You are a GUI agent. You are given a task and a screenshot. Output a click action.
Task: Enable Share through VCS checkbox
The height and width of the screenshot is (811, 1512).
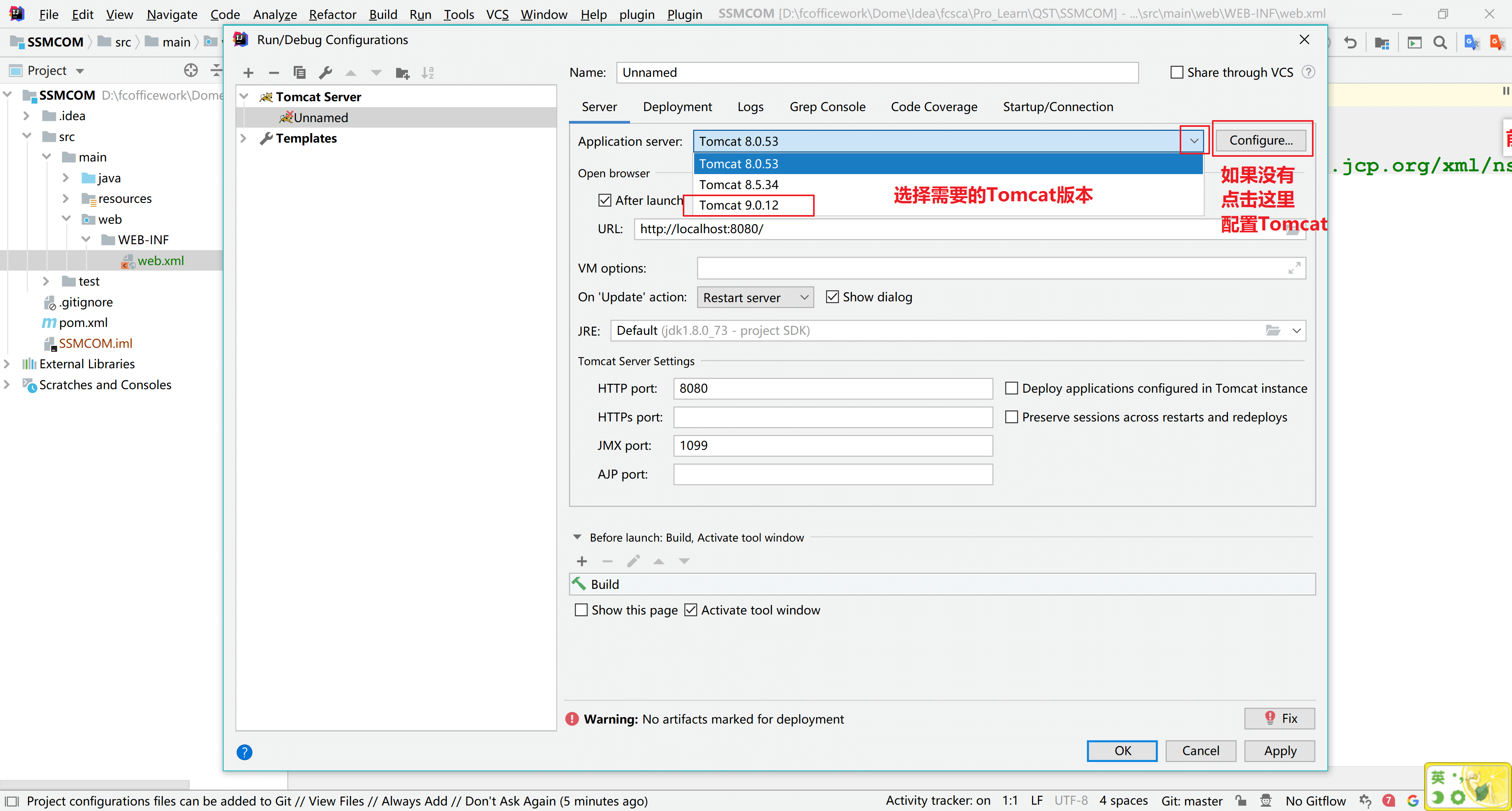click(x=1177, y=72)
